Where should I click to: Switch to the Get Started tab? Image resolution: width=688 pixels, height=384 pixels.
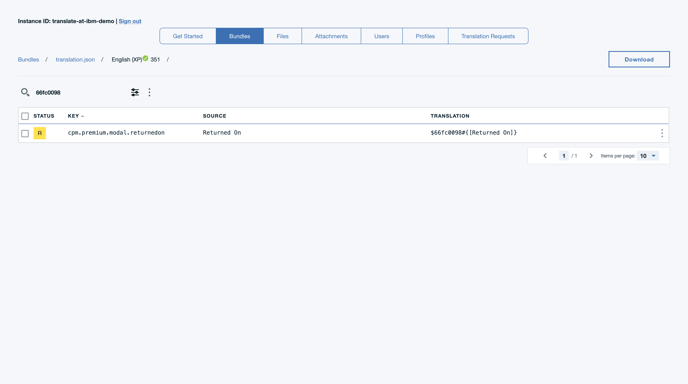[188, 36]
